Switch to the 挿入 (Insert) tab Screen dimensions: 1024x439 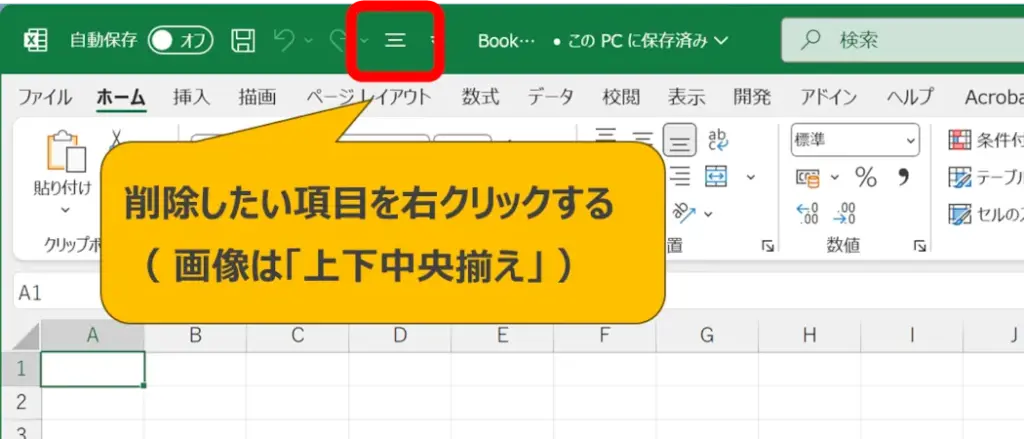[191, 97]
